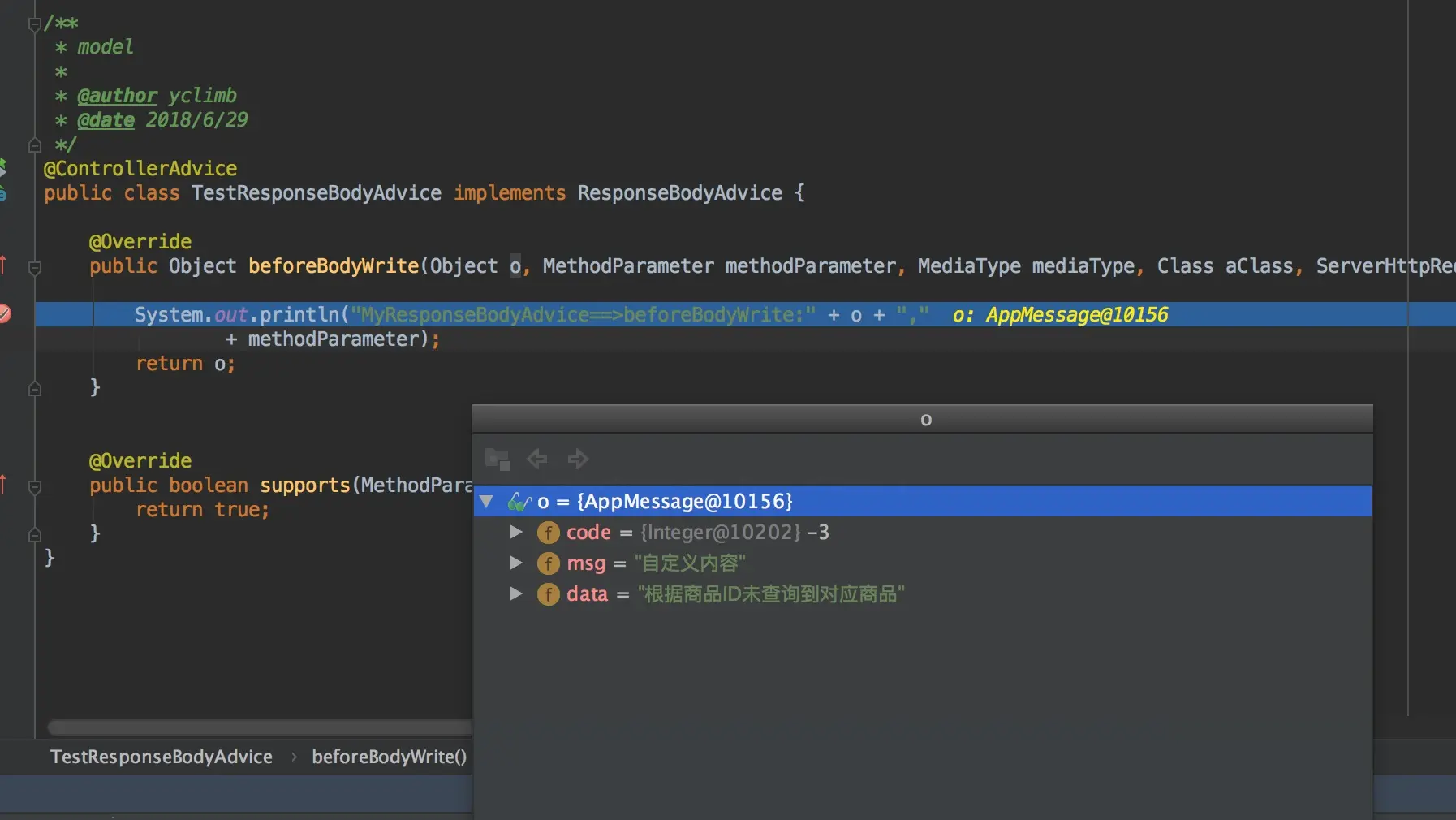Select the o = {AppMessage@10156} row
Image resolution: width=1456 pixels, height=820 pixels.
[x=923, y=501]
